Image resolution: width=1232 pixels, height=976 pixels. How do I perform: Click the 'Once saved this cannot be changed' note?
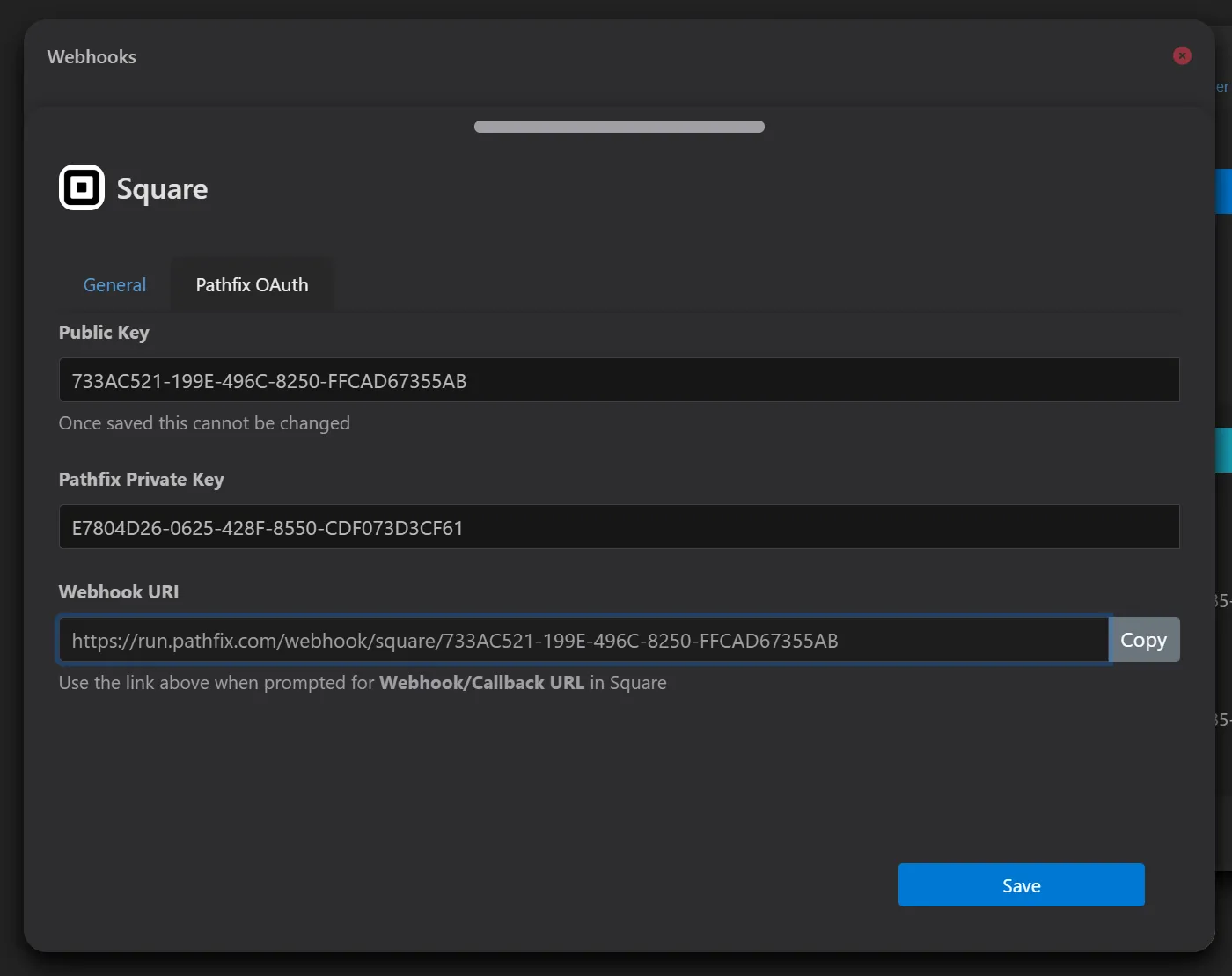pyautogui.click(x=204, y=423)
